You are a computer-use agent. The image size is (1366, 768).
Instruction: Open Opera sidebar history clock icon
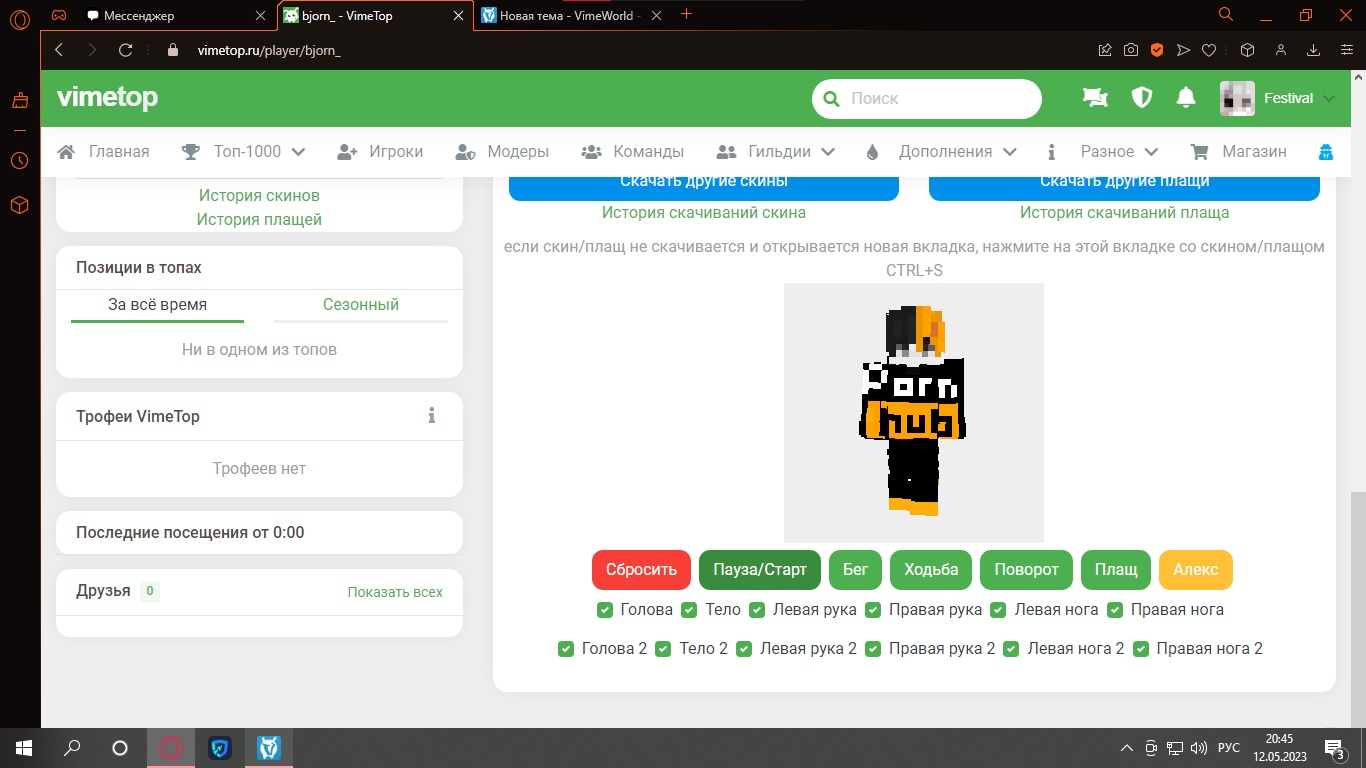point(19,160)
